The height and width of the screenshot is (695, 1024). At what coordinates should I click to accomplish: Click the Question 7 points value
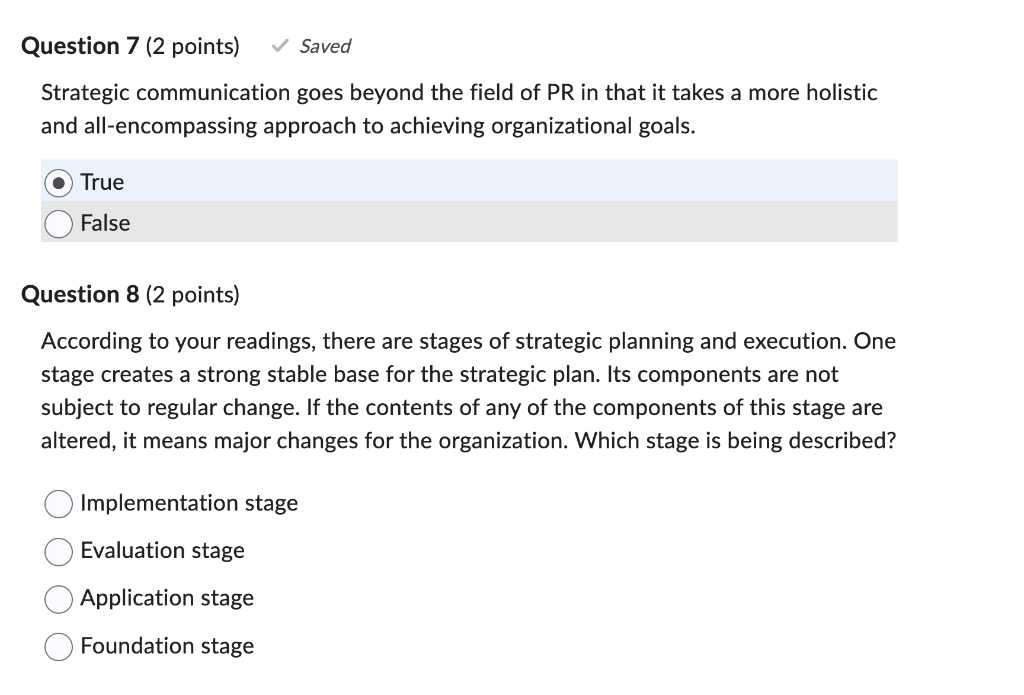click(x=191, y=45)
